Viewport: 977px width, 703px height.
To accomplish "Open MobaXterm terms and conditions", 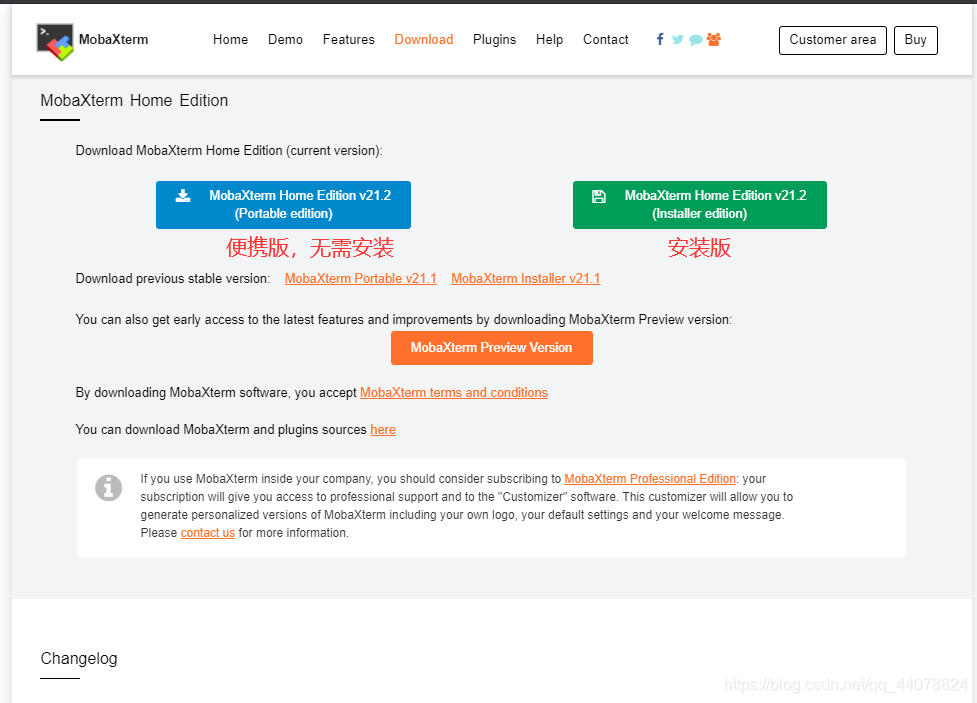I will point(453,392).
